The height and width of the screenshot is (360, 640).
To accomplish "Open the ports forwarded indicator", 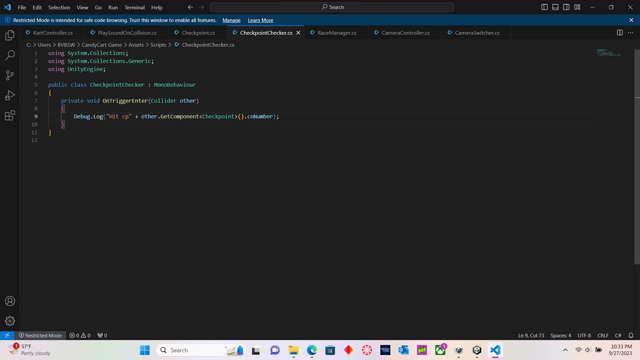I will [x=102, y=335].
